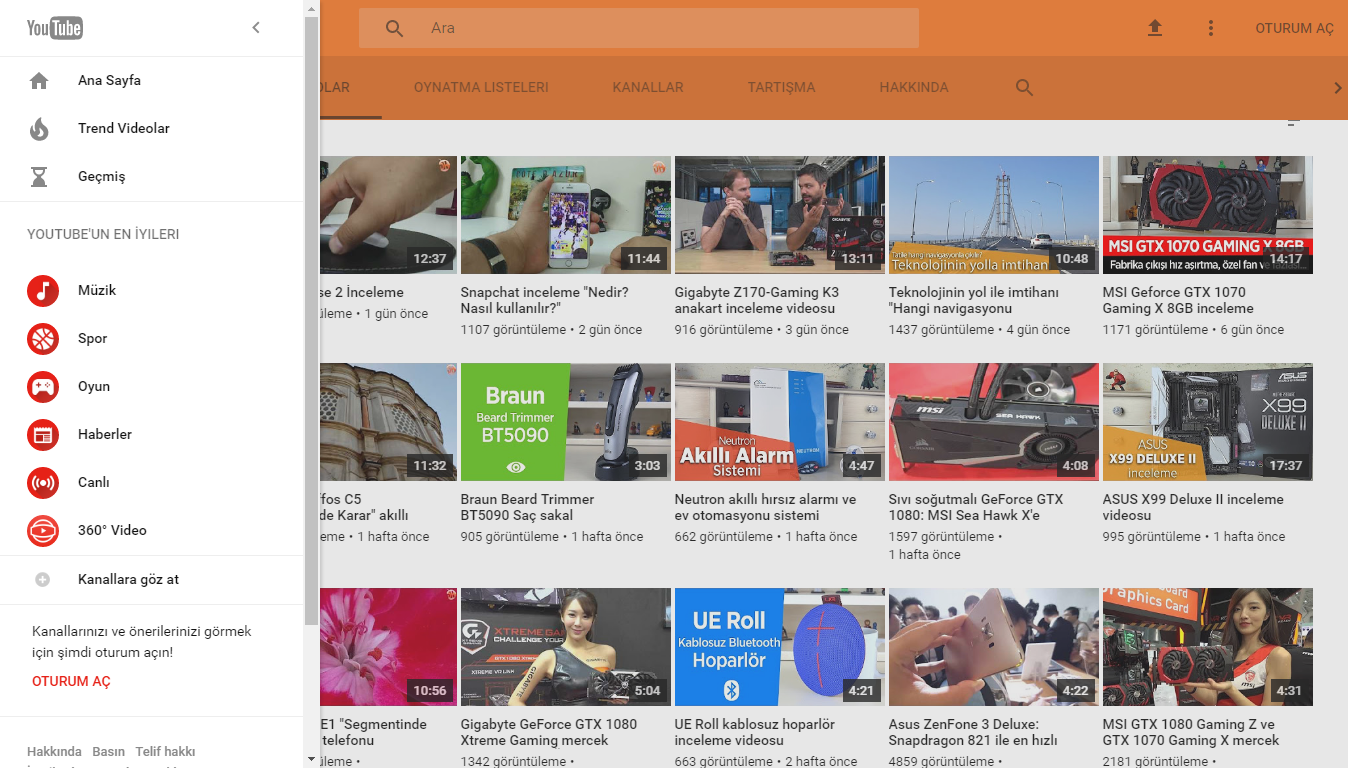Click title 'Neutron akıllı hırsız alarmı ve ev otomasyonu sistemi'

click(765, 508)
